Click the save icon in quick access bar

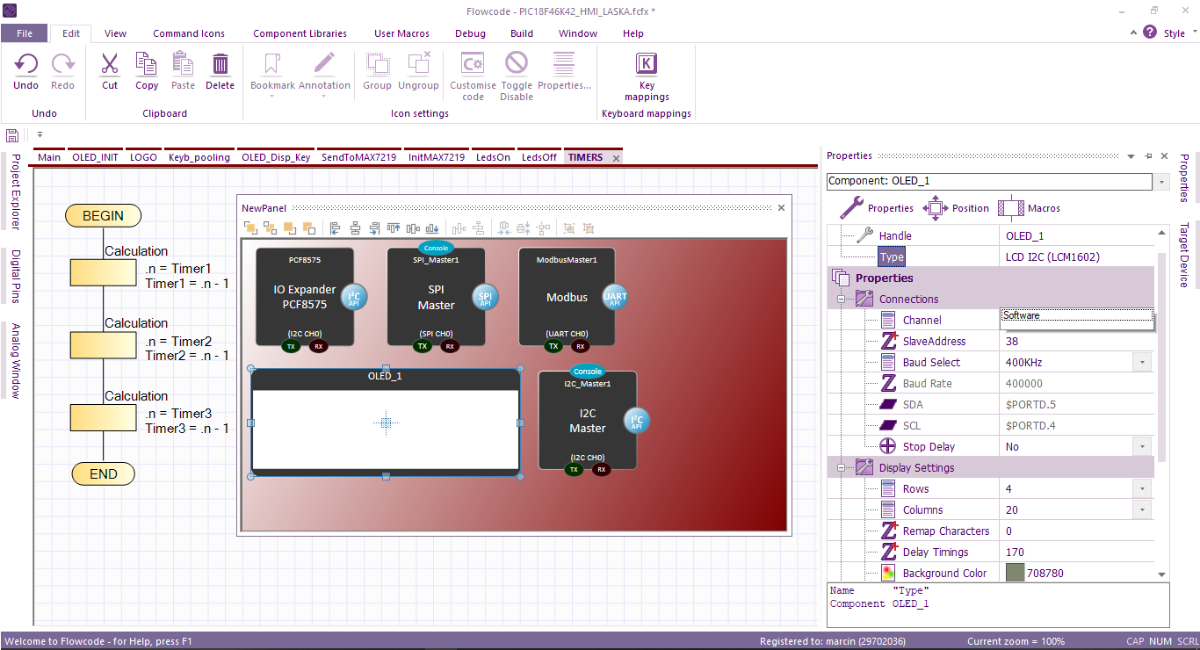(x=12, y=134)
